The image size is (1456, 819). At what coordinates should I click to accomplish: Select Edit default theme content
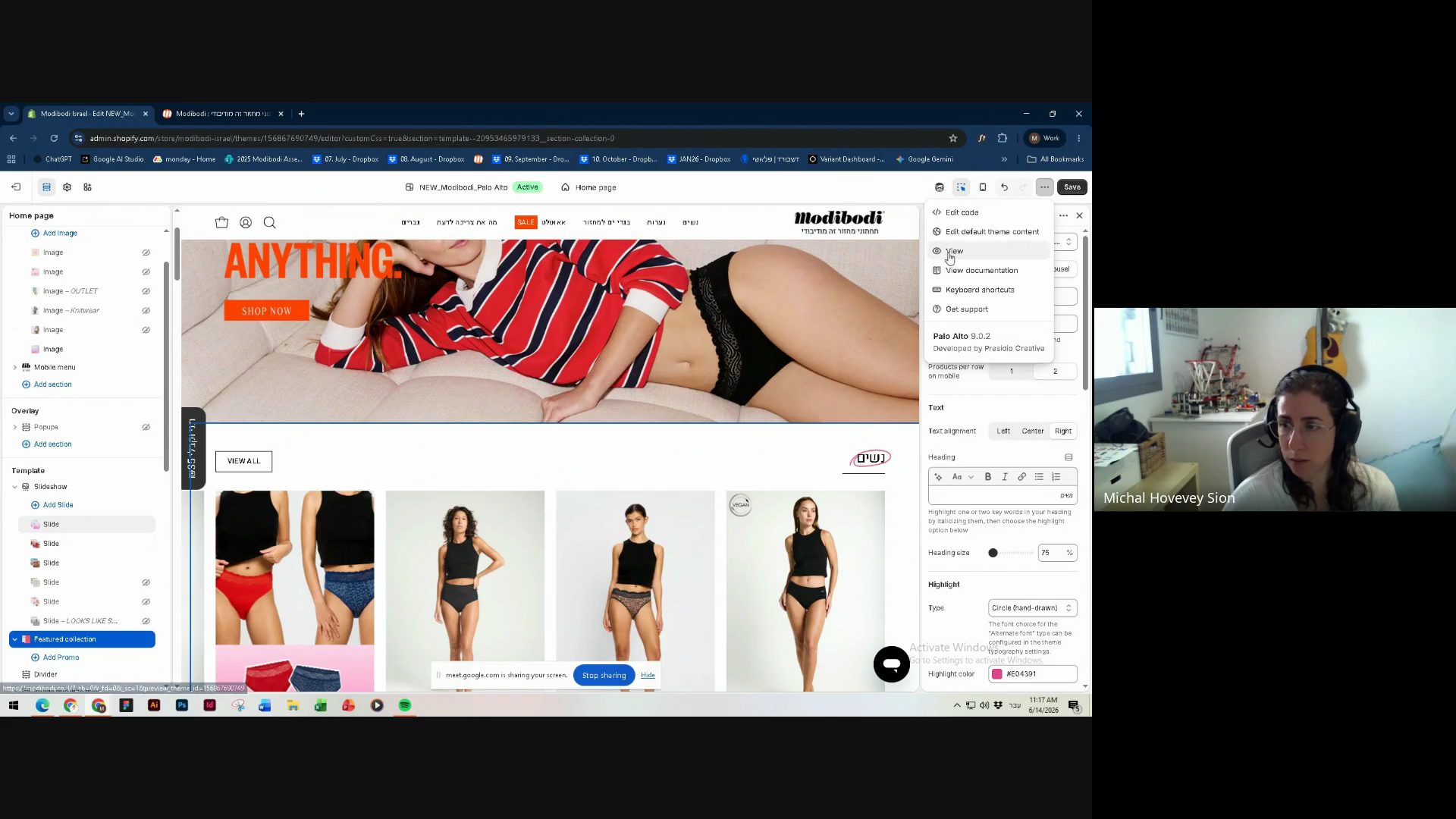pyautogui.click(x=989, y=232)
